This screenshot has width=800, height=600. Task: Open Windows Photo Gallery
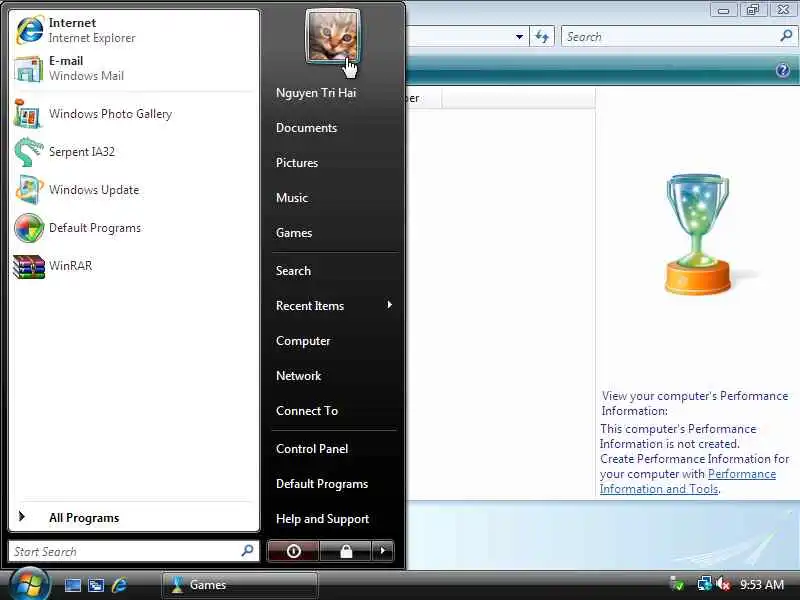(x=134, y=114)
